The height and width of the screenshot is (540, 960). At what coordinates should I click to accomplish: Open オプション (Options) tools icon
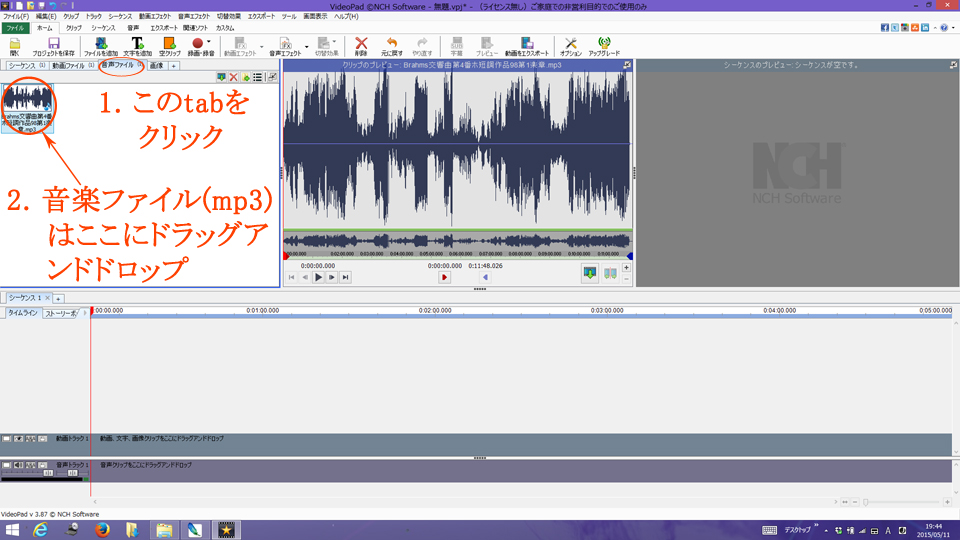[571, 43]
